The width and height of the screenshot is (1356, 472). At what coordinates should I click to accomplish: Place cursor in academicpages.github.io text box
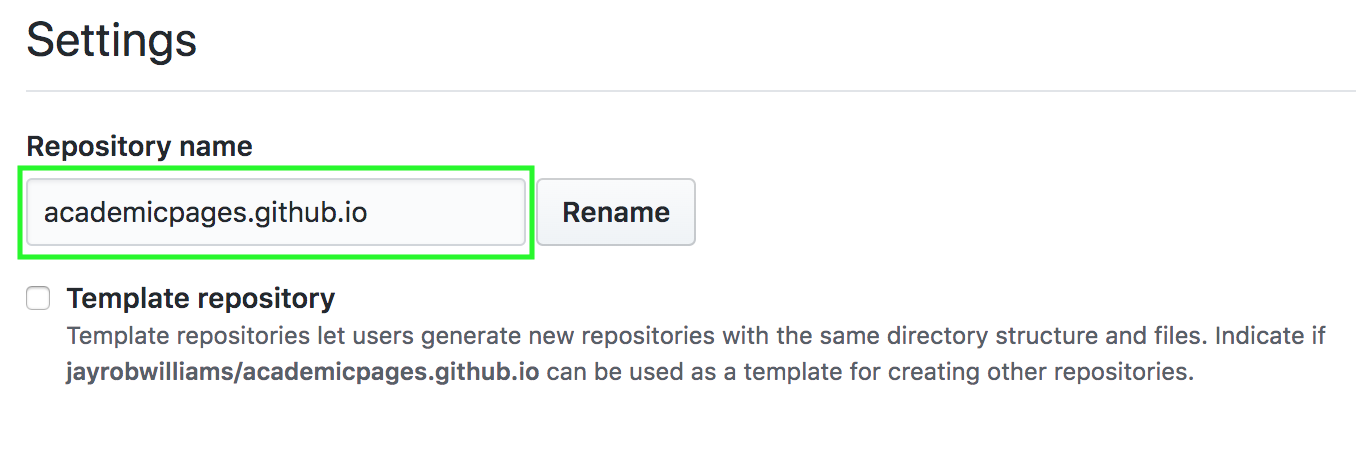(x=275, y=212)
